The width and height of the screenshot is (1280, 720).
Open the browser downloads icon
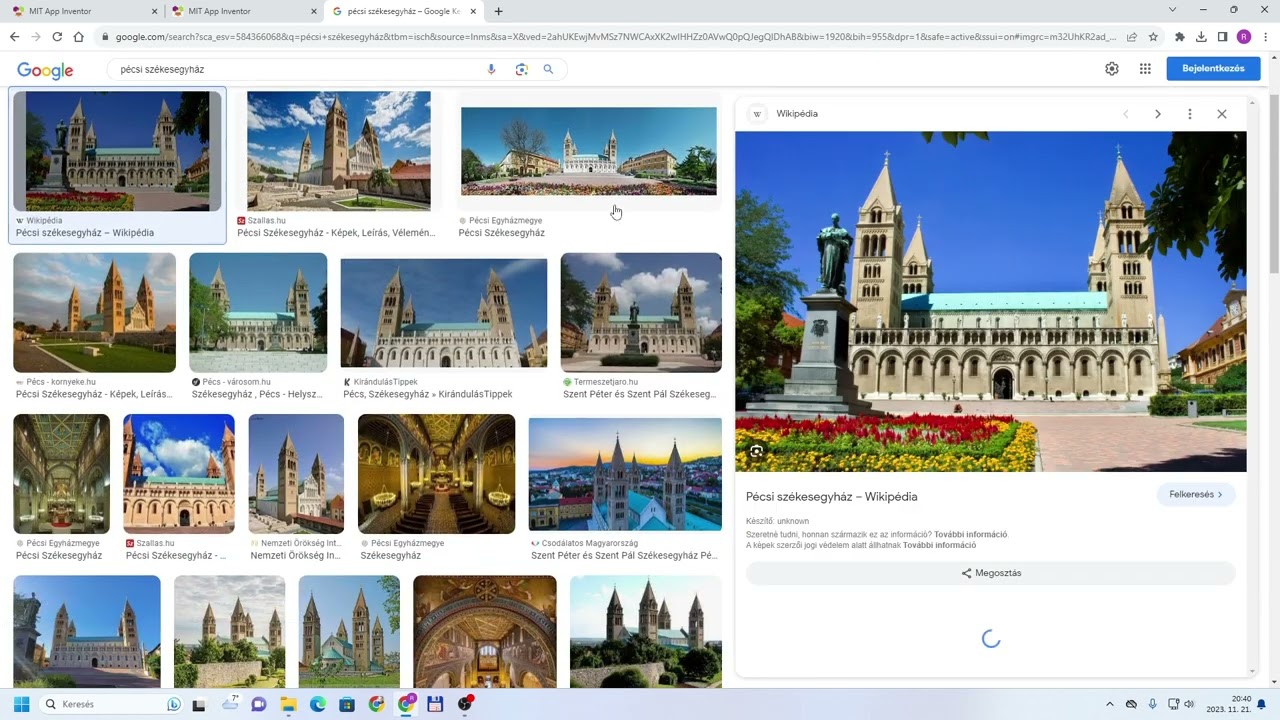[1201, 37]
